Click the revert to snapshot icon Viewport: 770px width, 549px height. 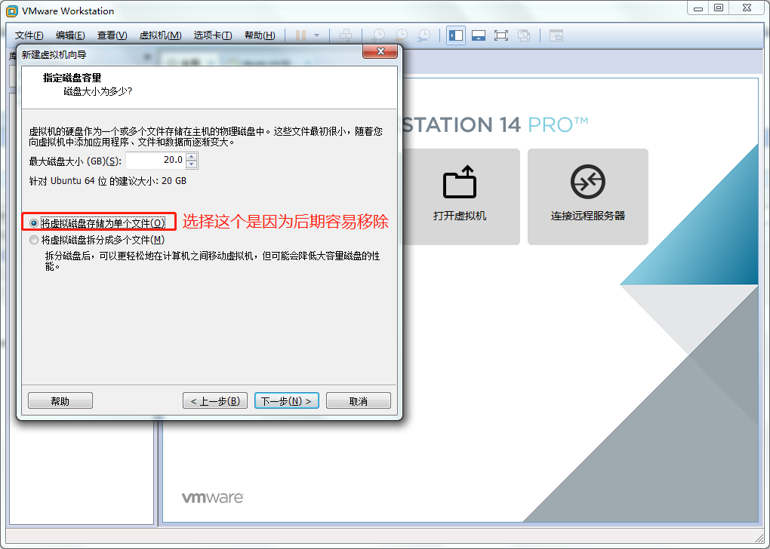click(401, 35)
